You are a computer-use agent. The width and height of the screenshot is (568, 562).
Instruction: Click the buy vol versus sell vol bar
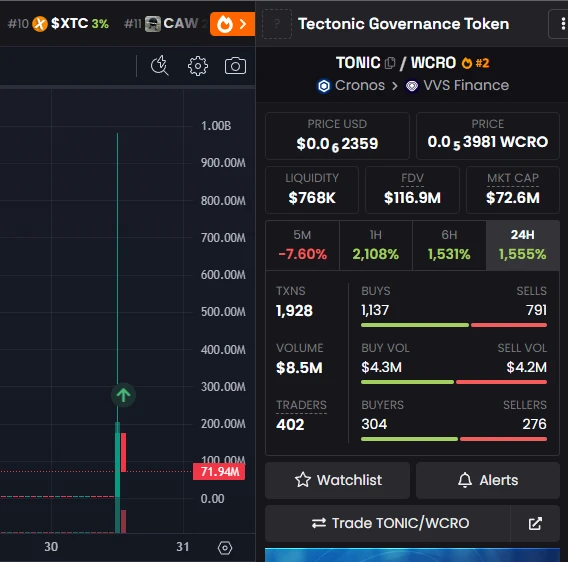(x=454, y=382)
